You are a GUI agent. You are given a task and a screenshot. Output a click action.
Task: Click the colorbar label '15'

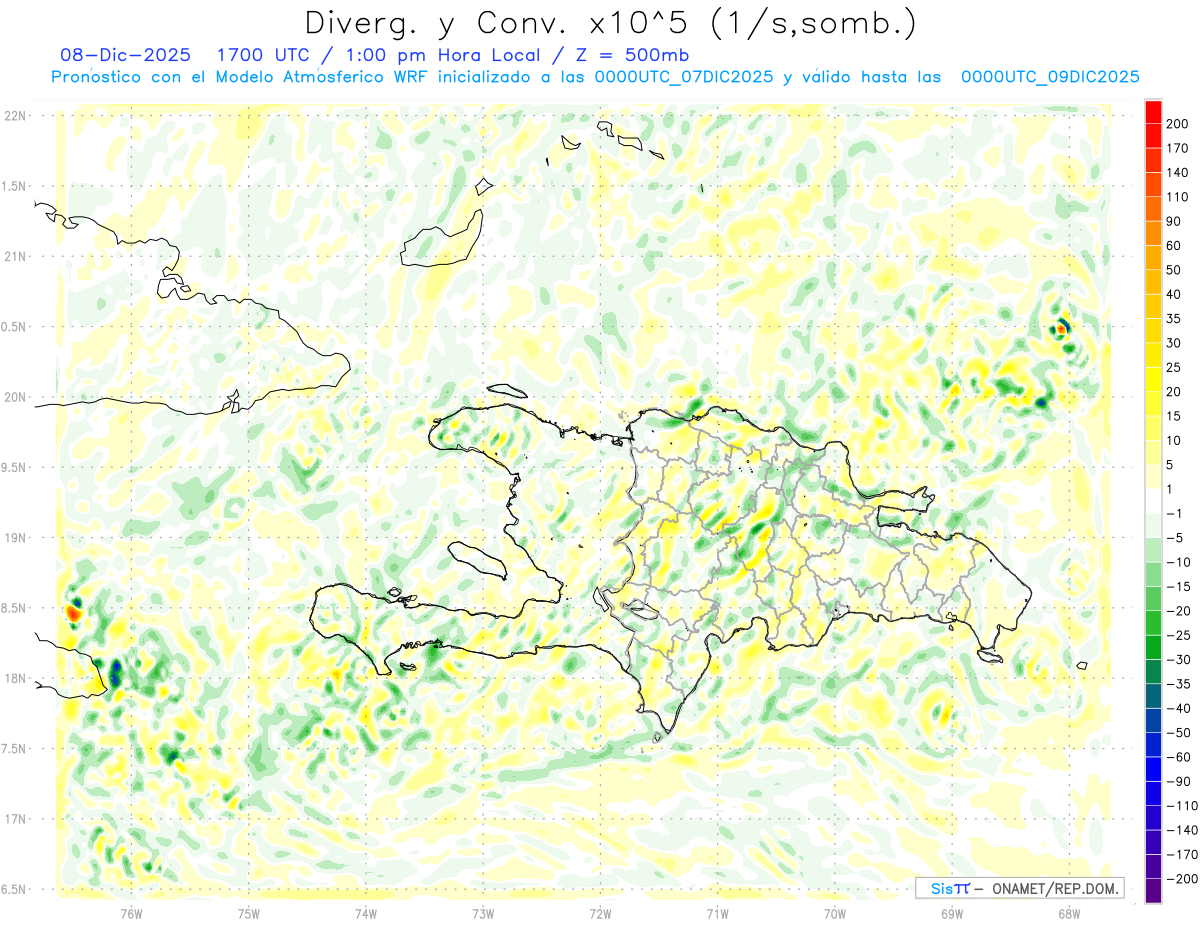[x=1175, y=416]
